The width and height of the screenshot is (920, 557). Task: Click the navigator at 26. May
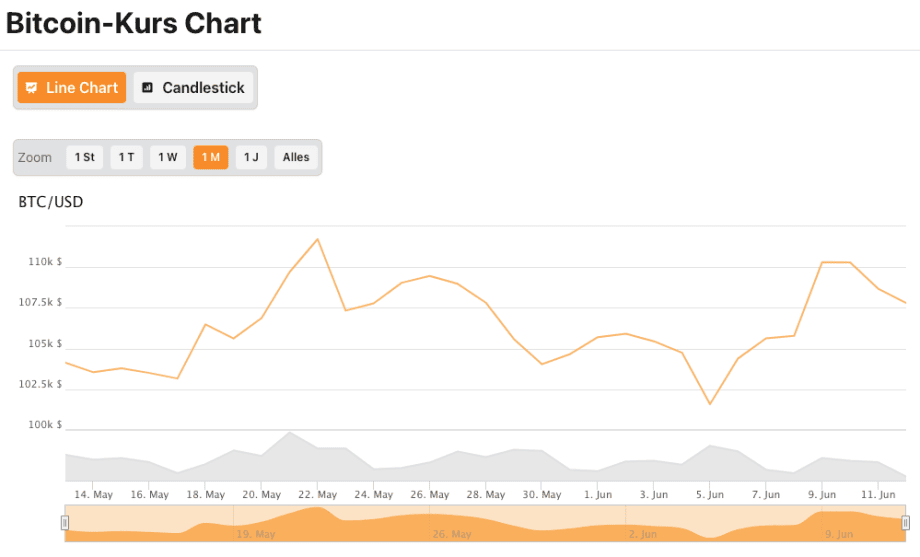pos(452,534)
